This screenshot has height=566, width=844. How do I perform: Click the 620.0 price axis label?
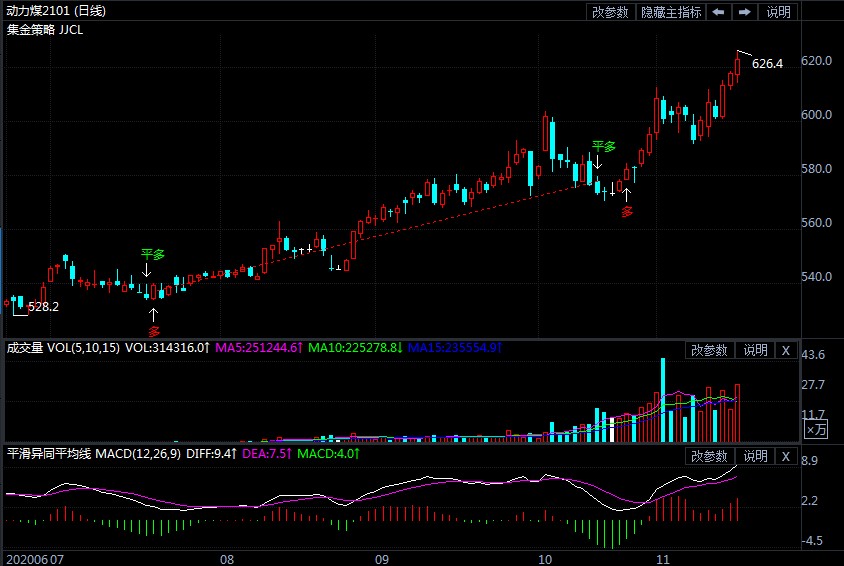(817, 60)
